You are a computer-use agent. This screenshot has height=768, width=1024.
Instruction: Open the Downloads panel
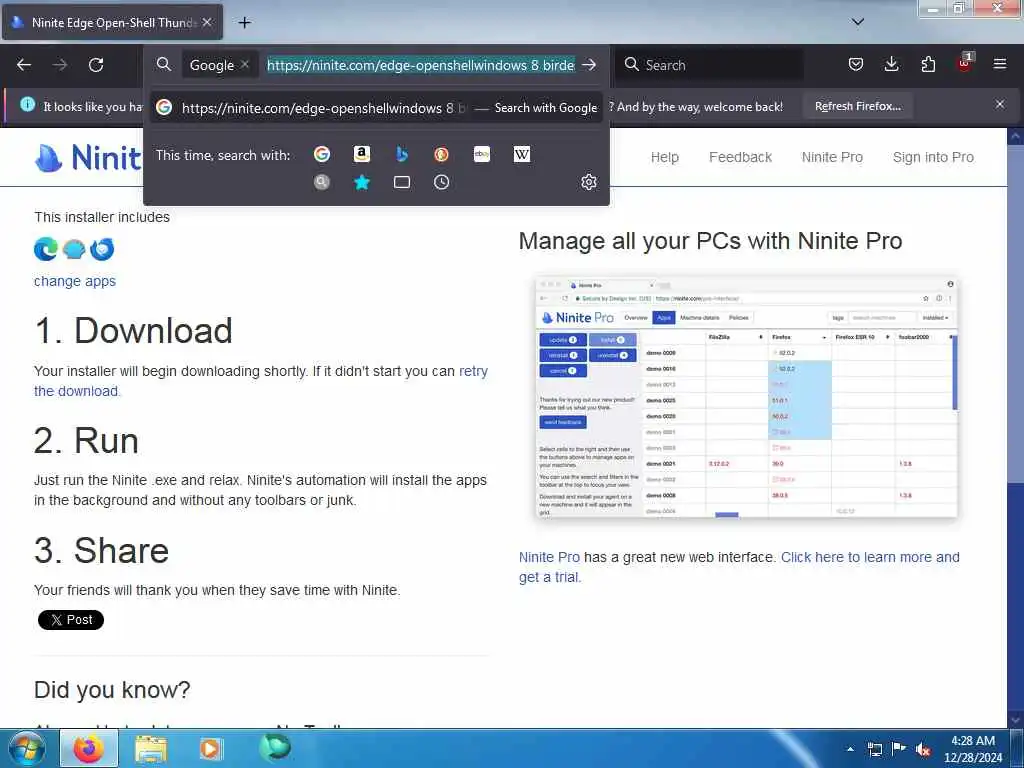891,65
